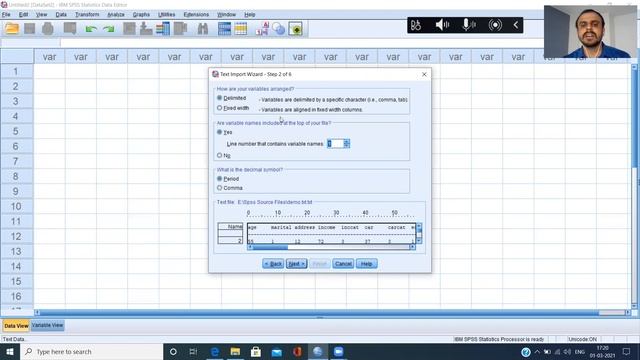The image size is (640, 360).
Task: Open the Graphs menu
Action: (x=141, y=14)
